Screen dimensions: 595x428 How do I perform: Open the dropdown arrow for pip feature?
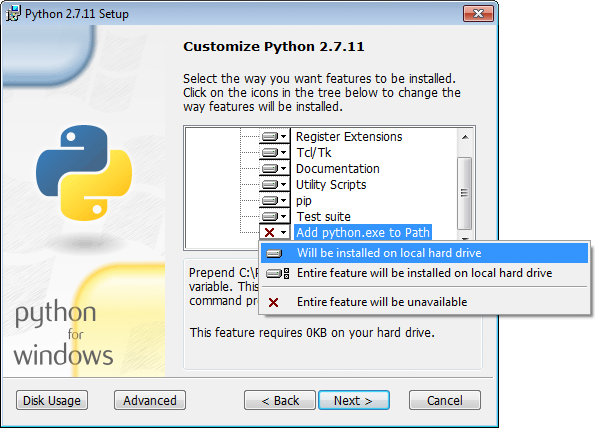(x=283, y=201)
